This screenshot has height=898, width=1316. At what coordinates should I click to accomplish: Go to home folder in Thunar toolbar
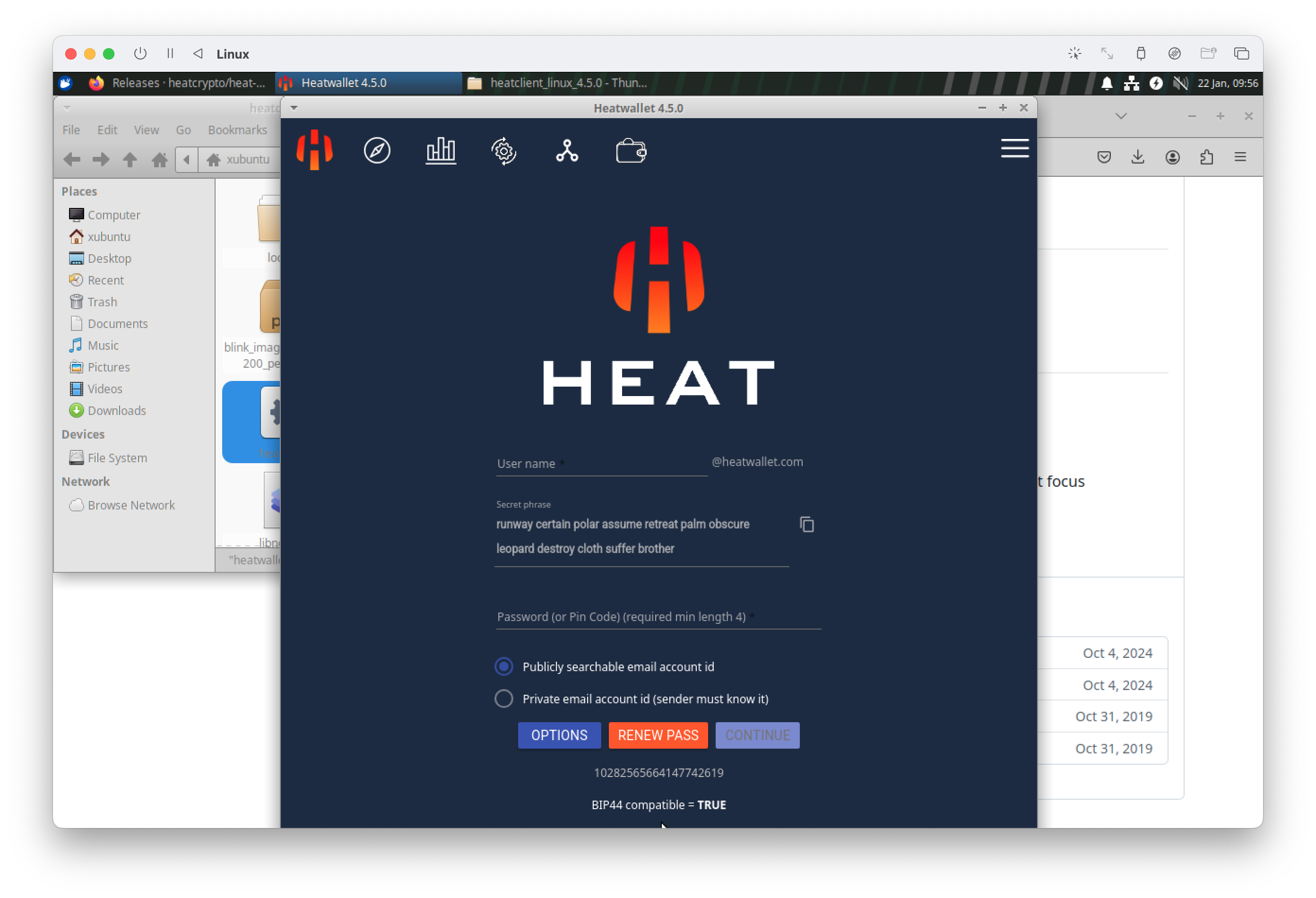click(160, 160)
